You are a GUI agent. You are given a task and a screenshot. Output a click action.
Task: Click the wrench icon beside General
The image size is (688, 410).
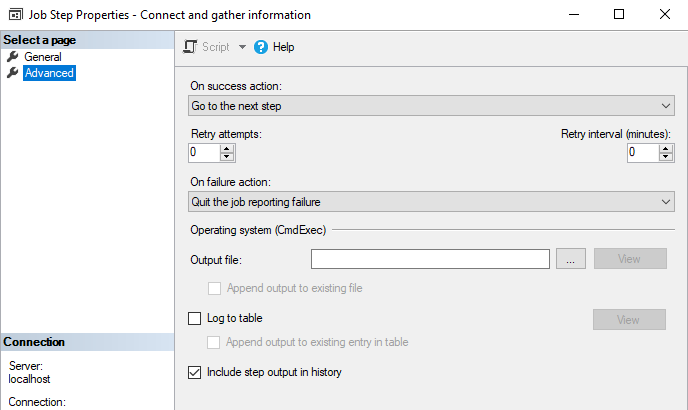click(x=13, y=56)
